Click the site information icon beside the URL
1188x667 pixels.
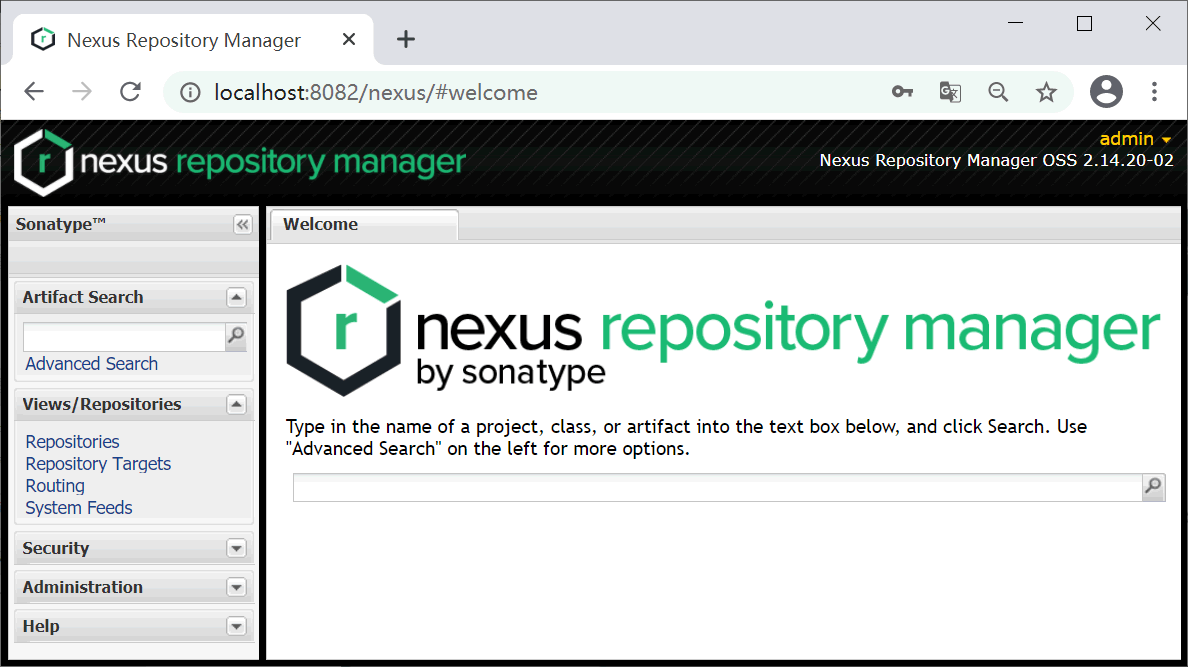coord(190,91)
